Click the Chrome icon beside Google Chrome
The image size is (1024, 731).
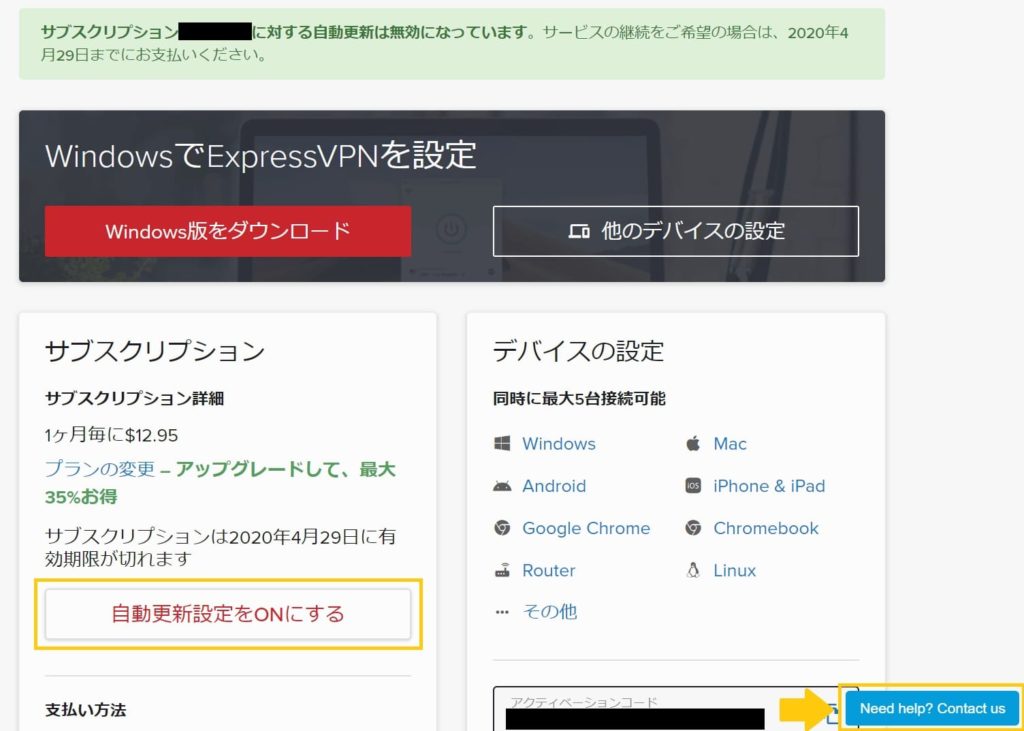click(x=502, y=528)
